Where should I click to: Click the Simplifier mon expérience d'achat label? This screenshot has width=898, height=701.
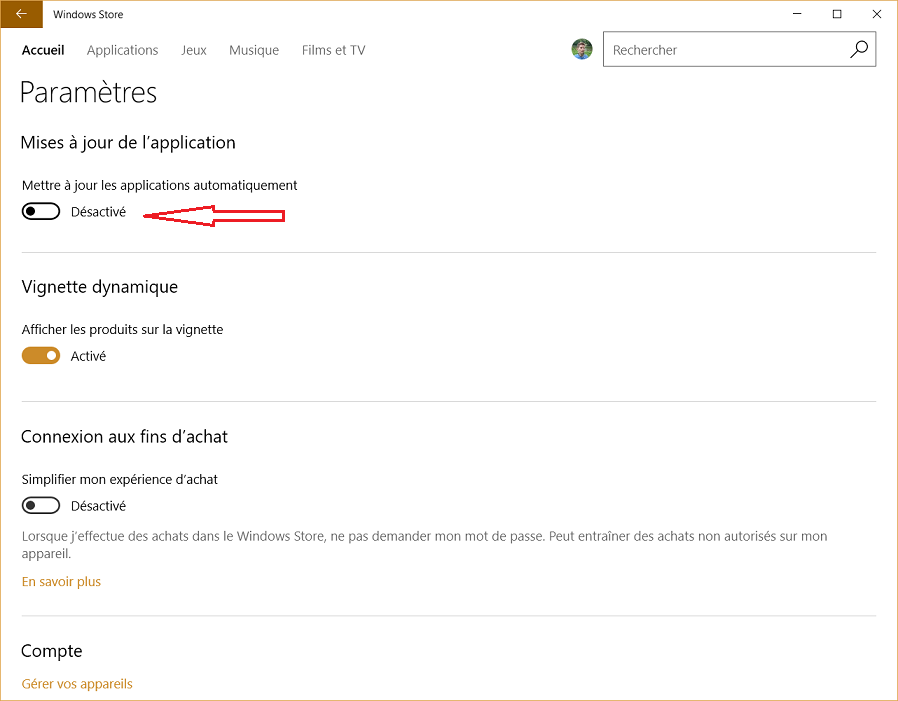tap(120, 479)
